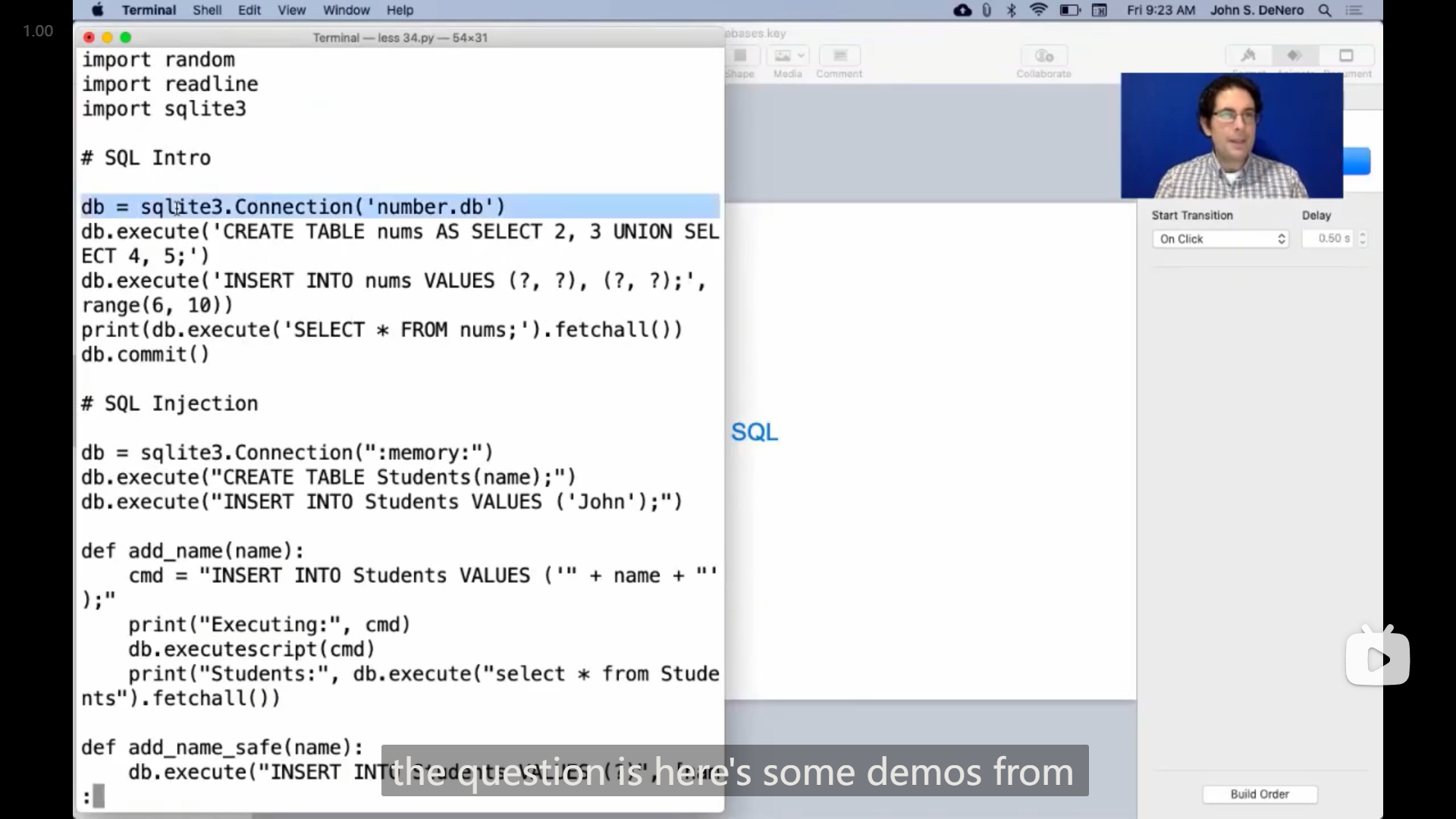Open the Notification Center list icon
Image resolution: width=1456 pixels, height=819 pixels.
pos(1354,11)
